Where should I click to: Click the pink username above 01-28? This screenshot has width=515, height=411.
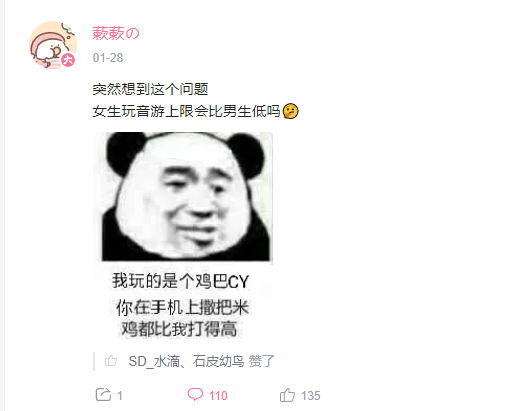pyautogui.click(x=116, y=34)
